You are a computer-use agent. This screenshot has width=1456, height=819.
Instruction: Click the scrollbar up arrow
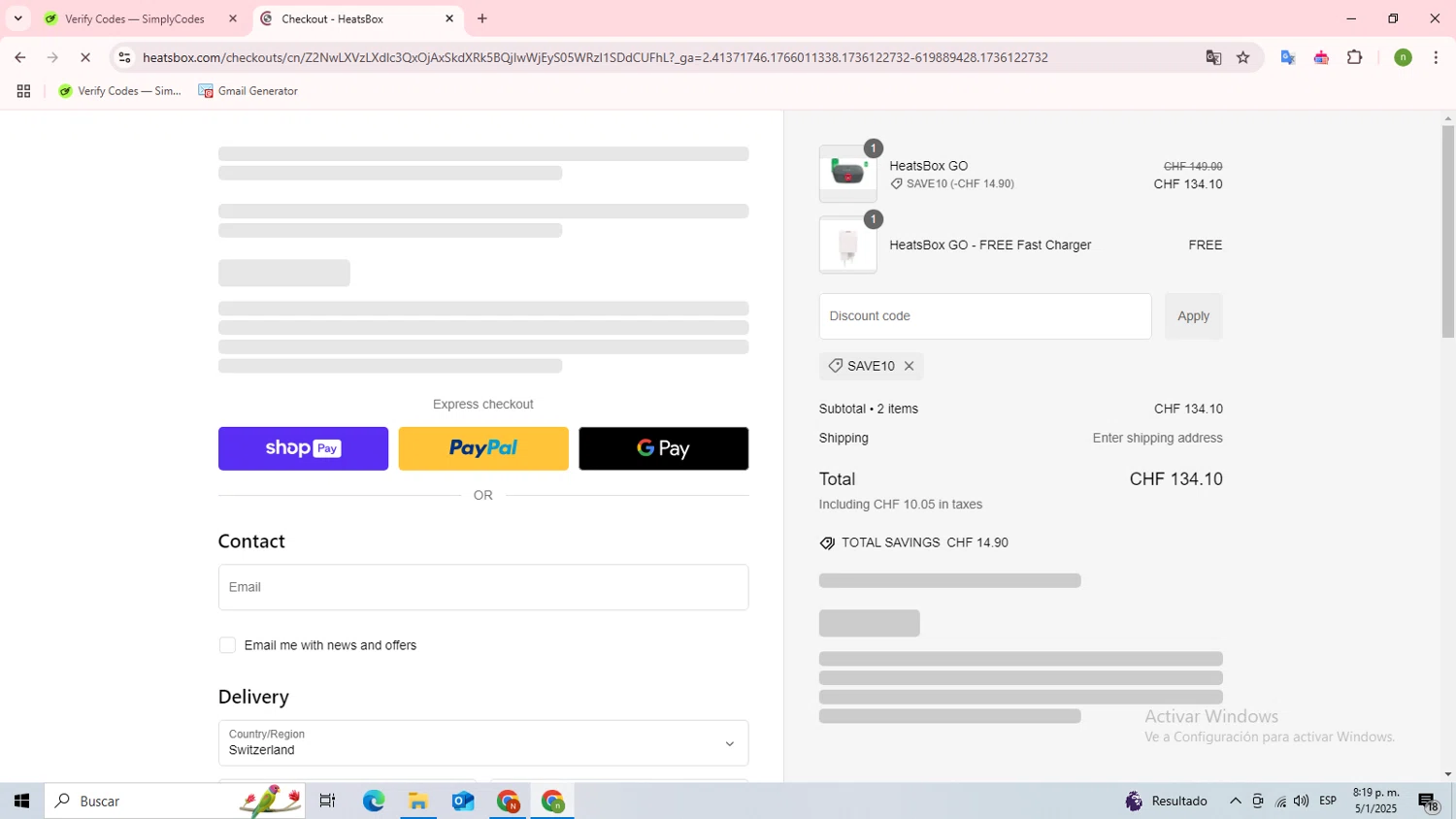pos(1448,118)
